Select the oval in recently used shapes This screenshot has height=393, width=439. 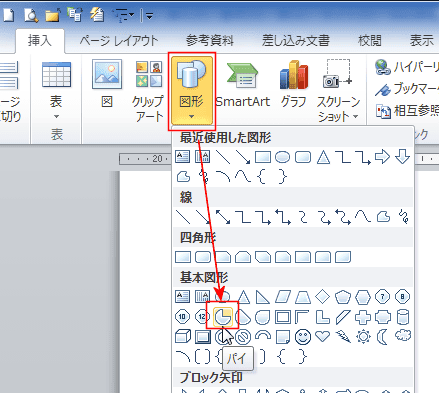282,157
